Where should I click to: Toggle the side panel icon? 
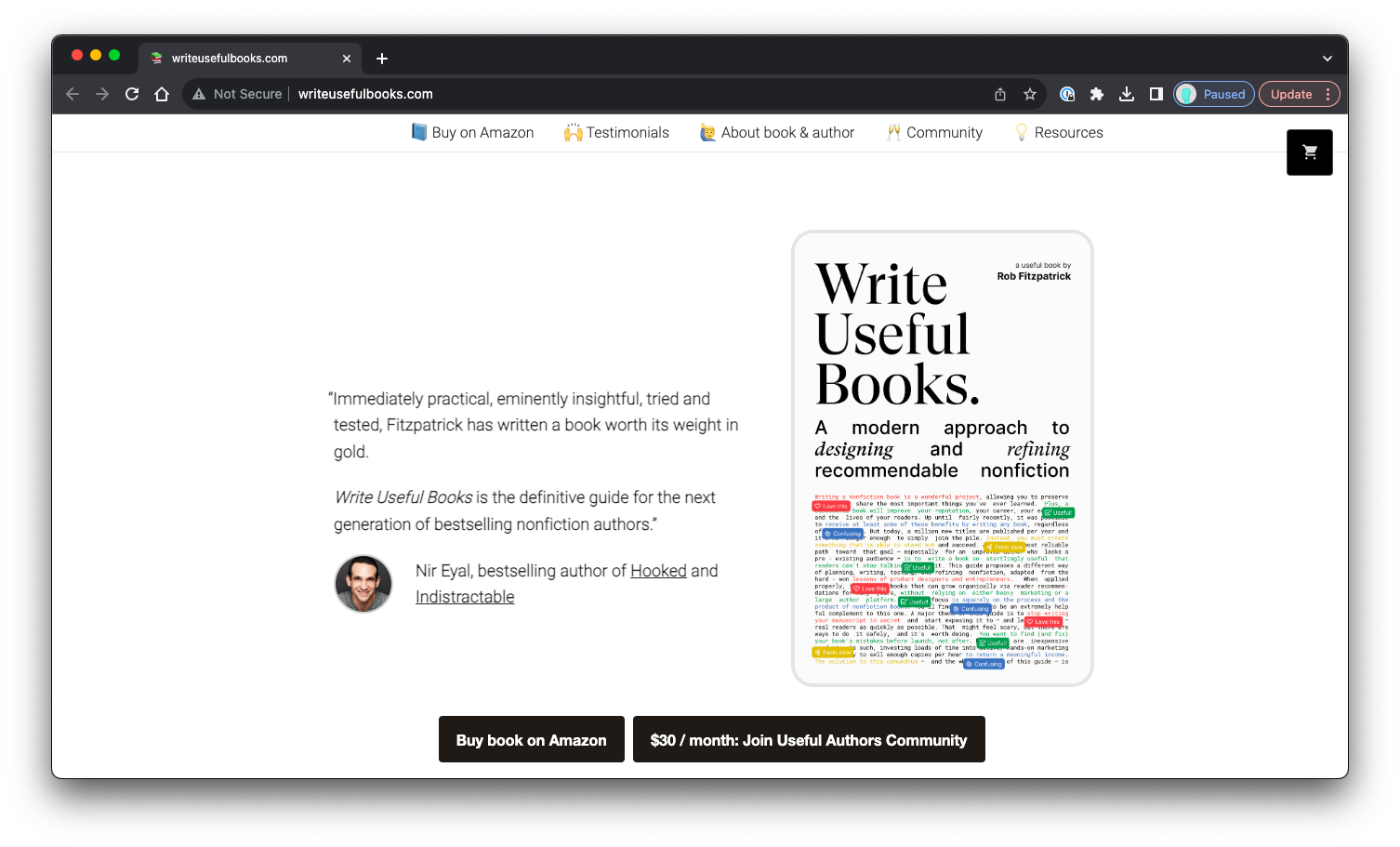1156,94
